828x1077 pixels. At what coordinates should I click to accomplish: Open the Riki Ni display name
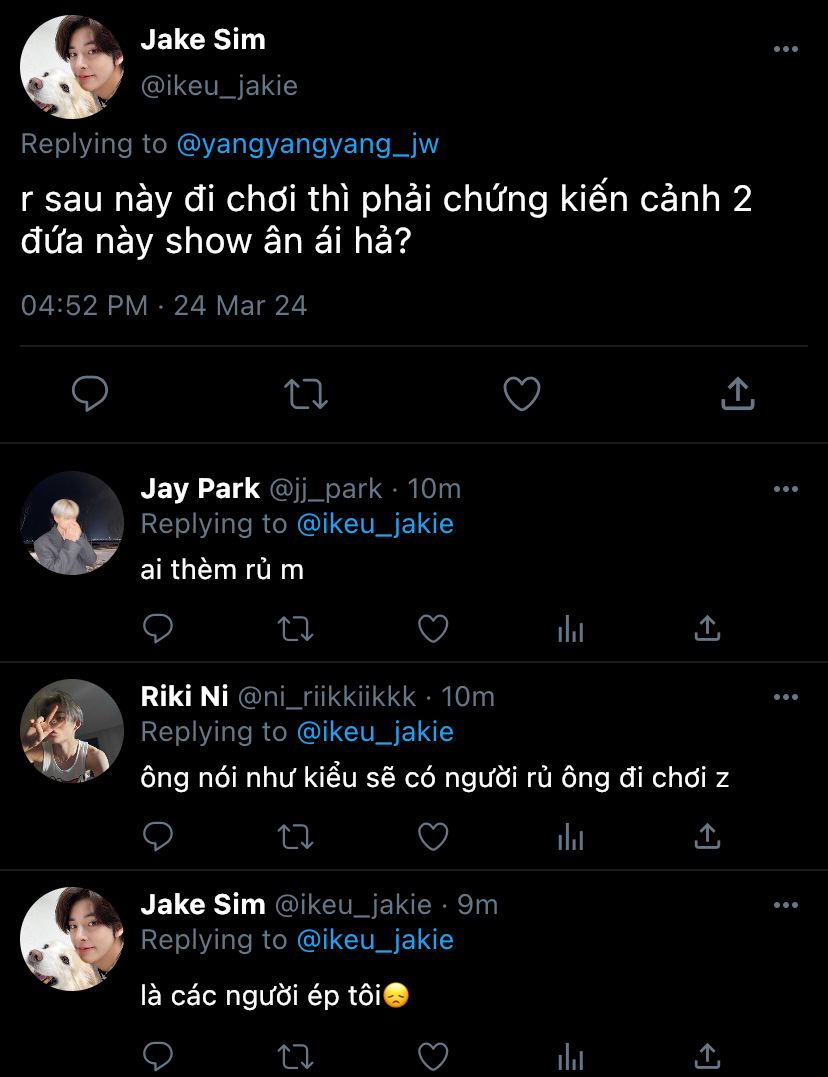pyautogui.click(x=184, y=696)
